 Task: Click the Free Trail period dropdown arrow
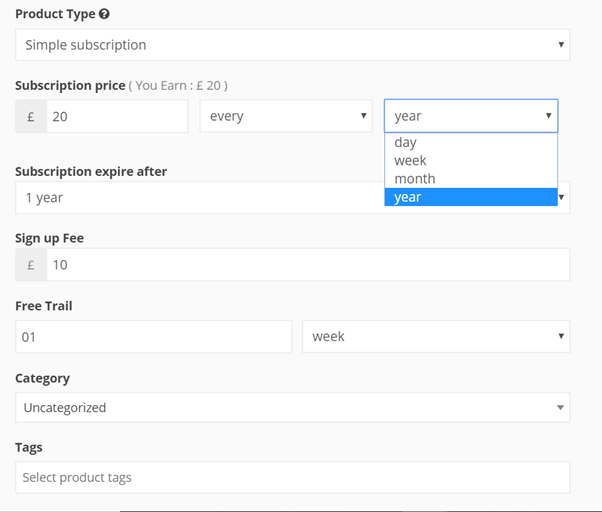[x=560, y=337]
